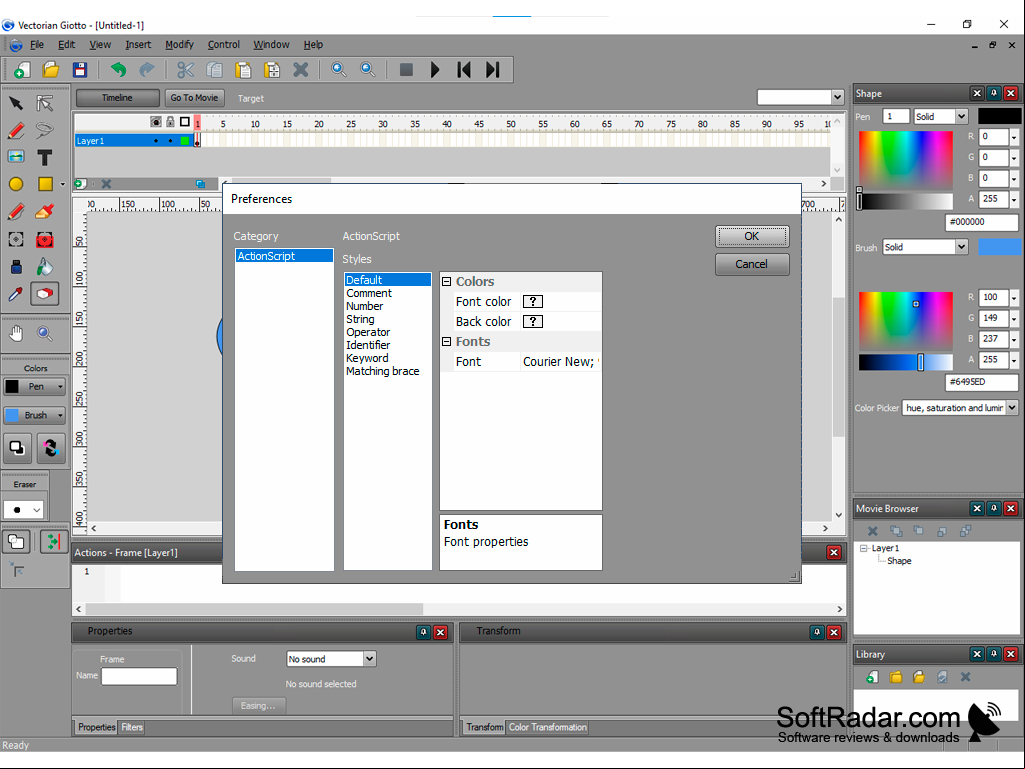Image resolution: width=1025 pixels, height=769 pixels.
Task: Play the movie
Action: tap(435, 69)
